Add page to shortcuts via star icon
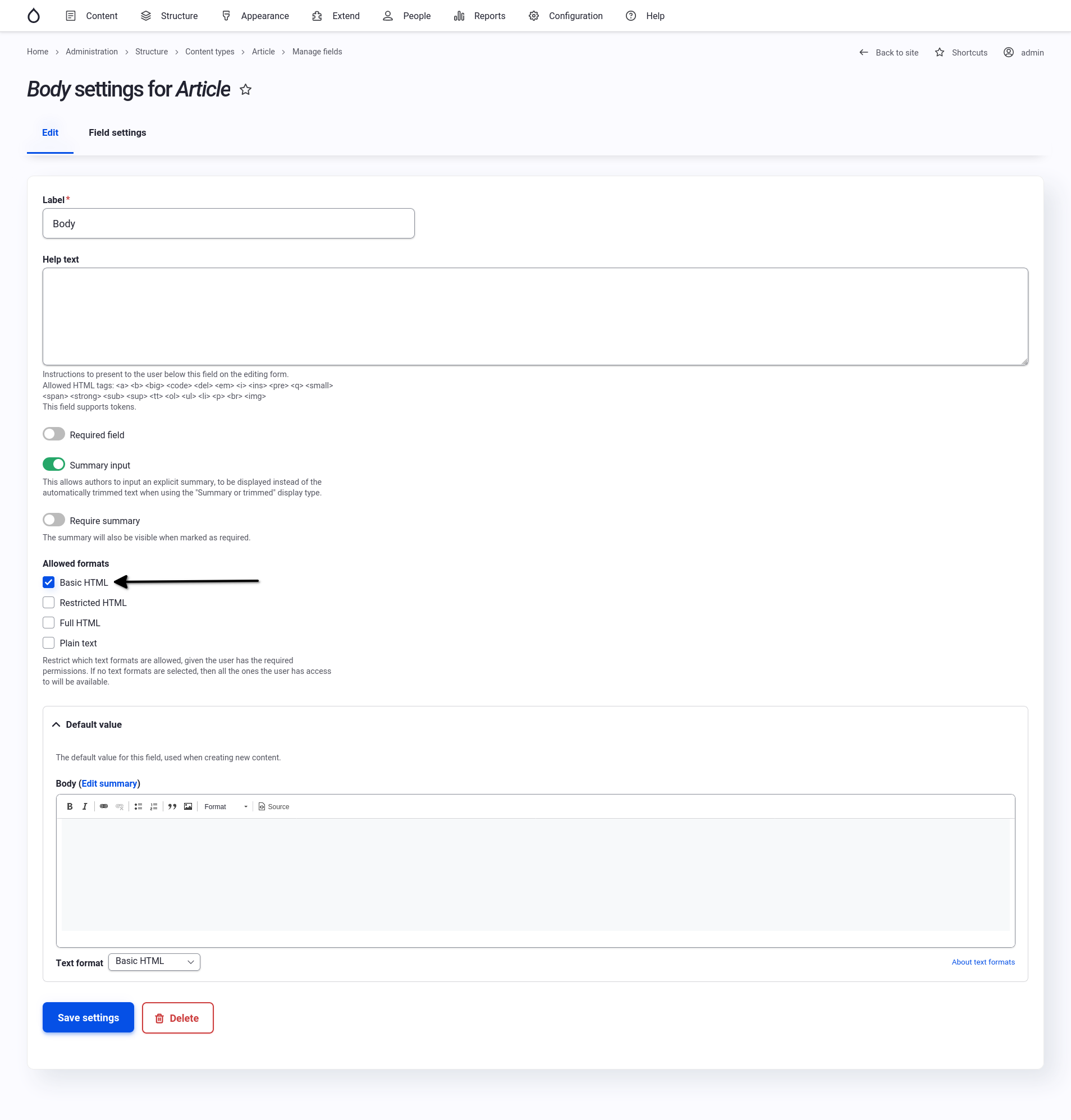 pos(245,90)
